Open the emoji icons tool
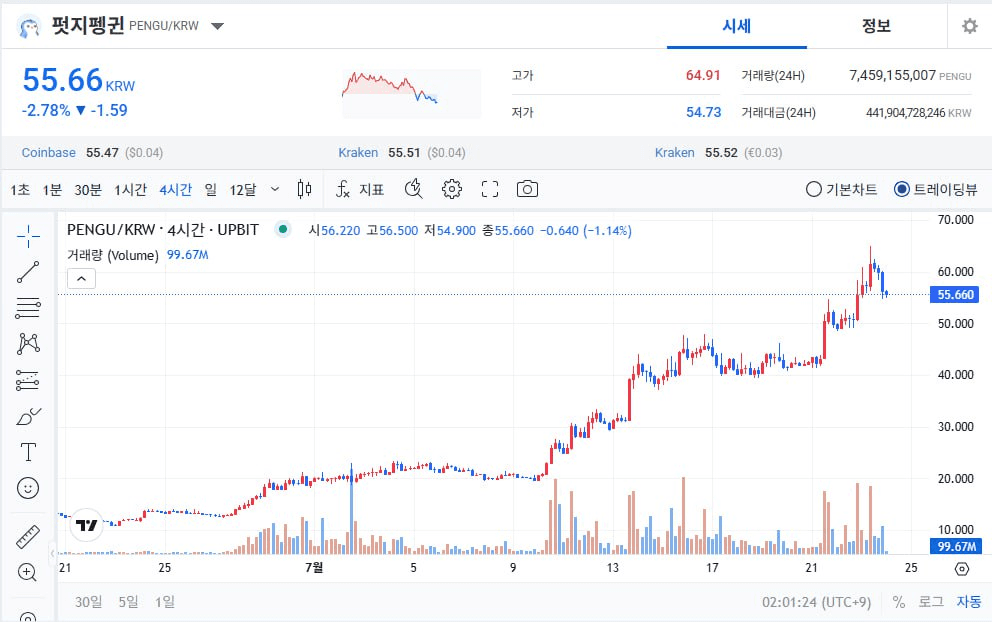 coord(28,488)
